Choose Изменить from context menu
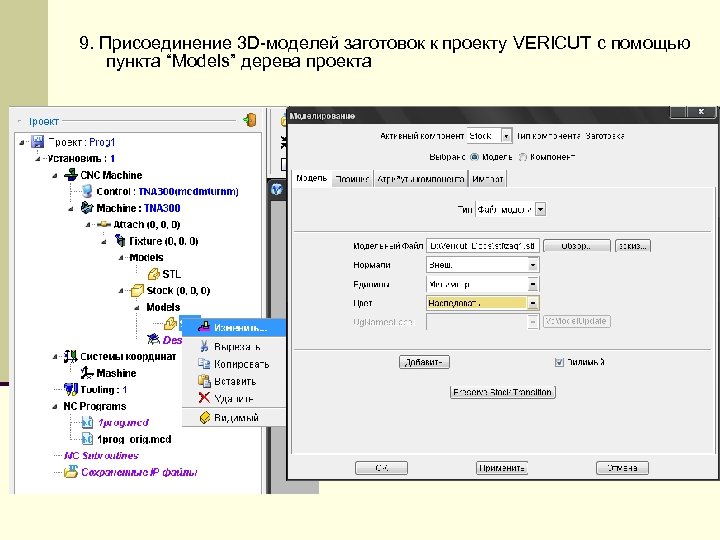 pos(234,327)
